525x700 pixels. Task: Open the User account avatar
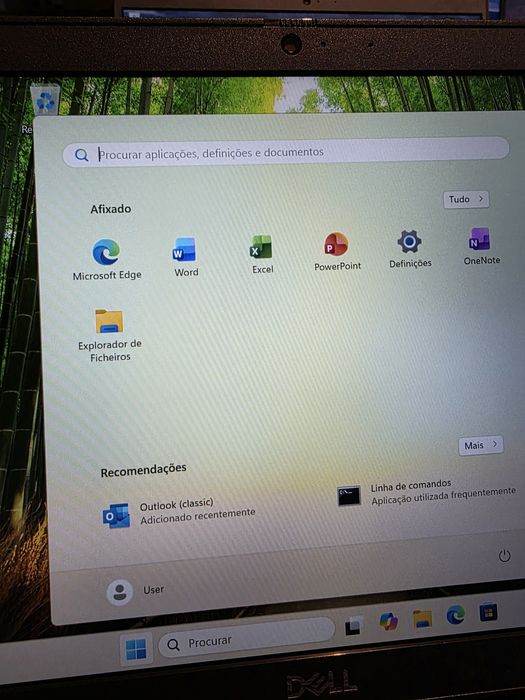tap(120, 592)
